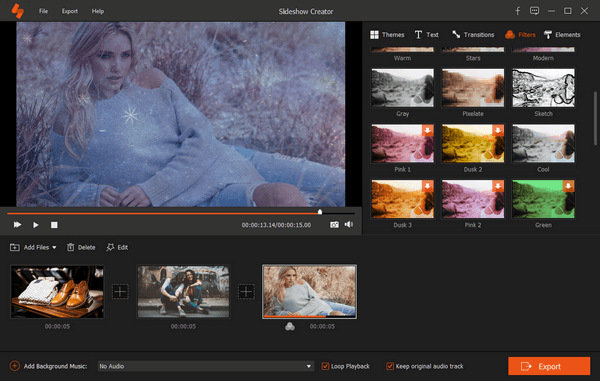Image resolution: width=600 pixels, height=381 pixels.
Task: Click the Delete button above timeline
Action: coord(81,247)
